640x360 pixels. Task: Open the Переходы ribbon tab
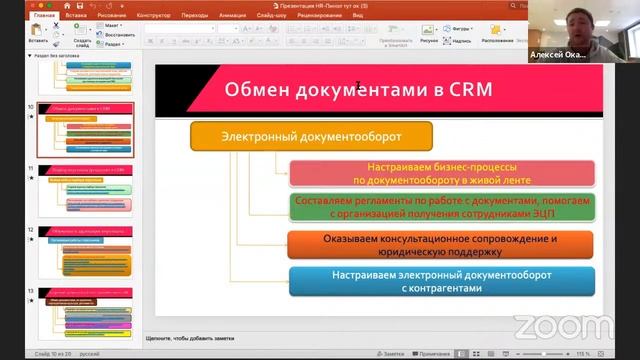click(195, 15)
